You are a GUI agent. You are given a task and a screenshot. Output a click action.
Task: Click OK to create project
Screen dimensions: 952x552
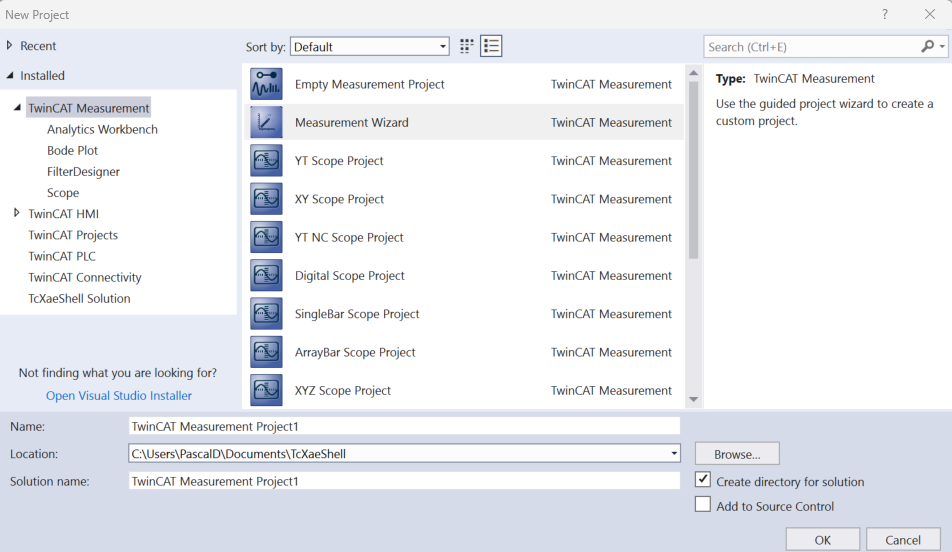point(823,540)
